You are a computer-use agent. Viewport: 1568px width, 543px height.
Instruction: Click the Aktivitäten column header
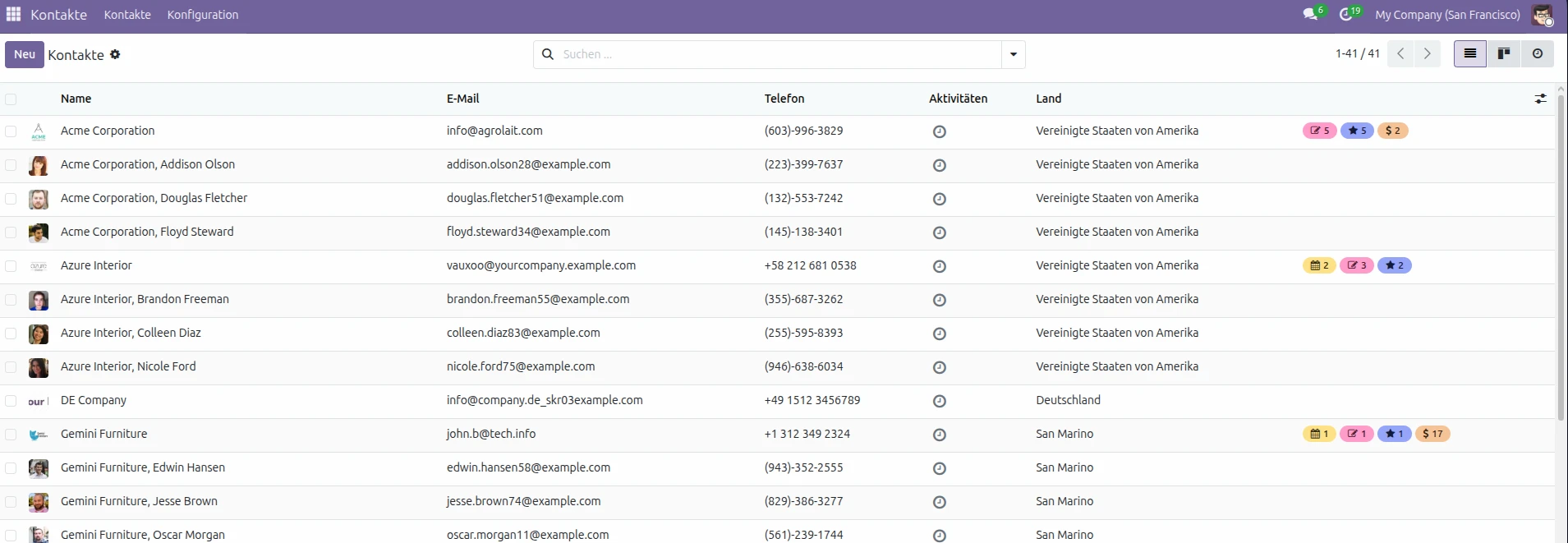pos(959,99)
